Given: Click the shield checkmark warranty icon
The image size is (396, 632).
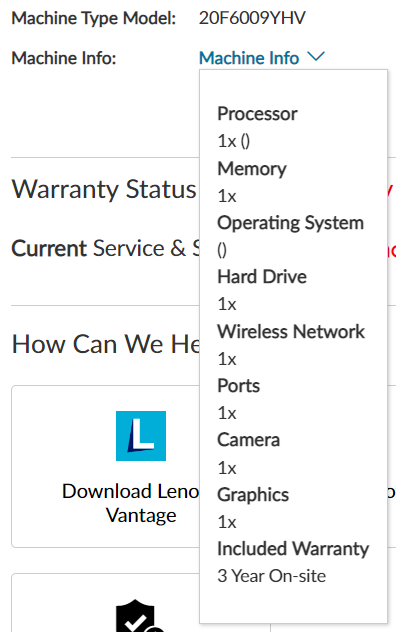Looking at the screenshot, I should [137, 615].
